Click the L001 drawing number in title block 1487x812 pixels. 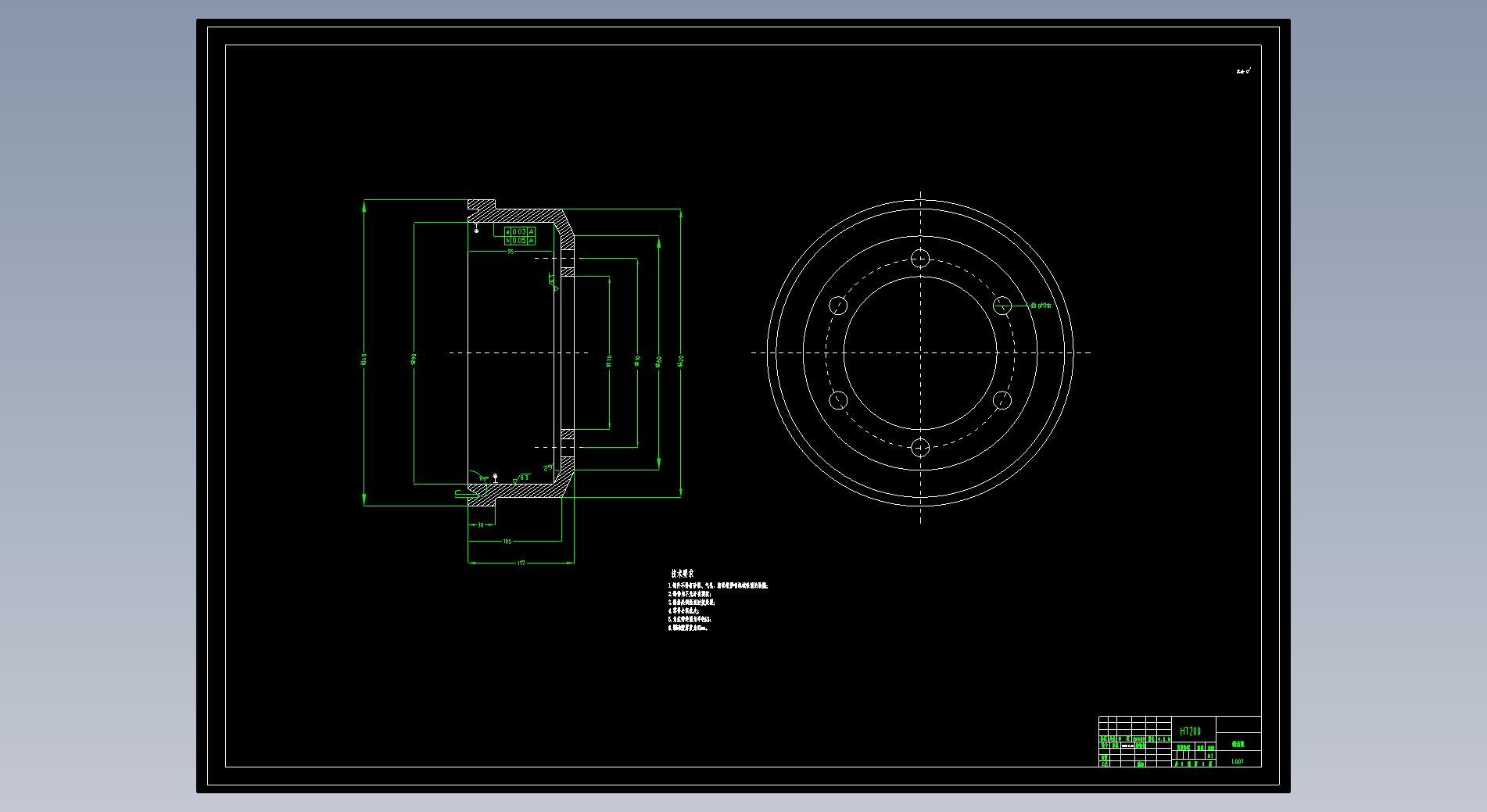1237,761
